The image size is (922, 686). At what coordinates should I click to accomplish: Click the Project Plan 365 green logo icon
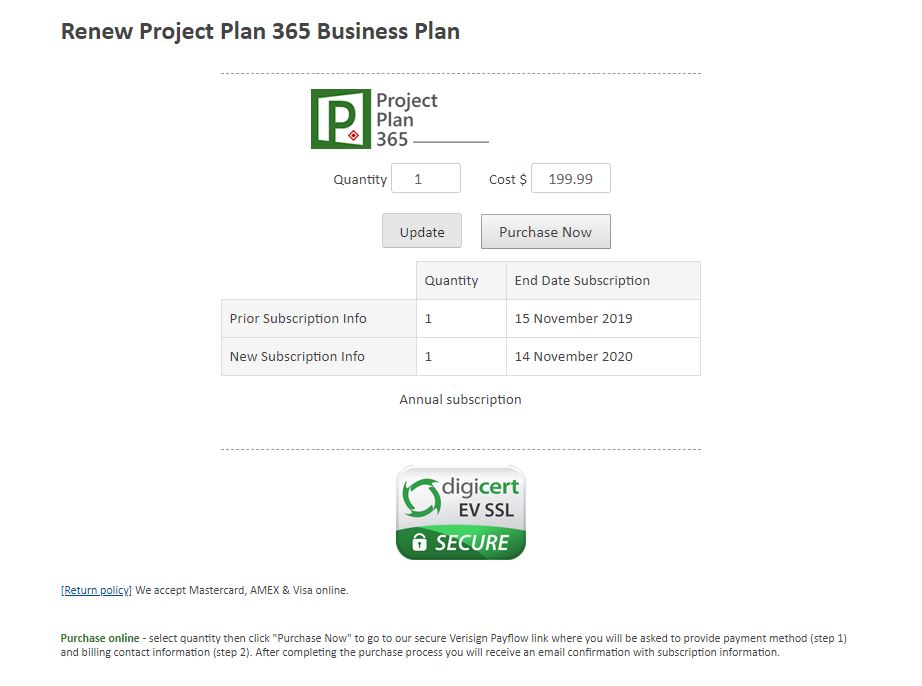(x=340, y=119)
